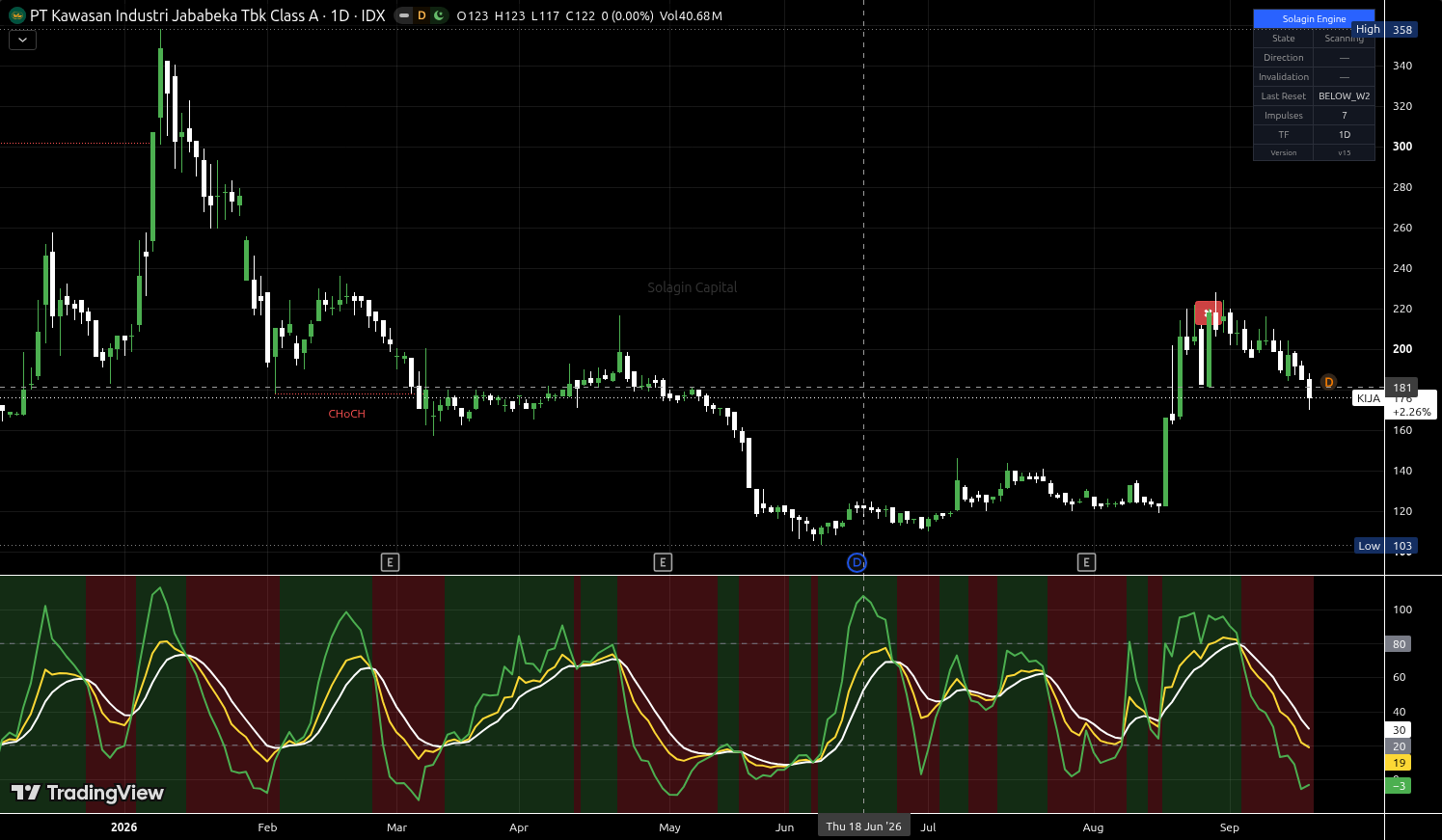Click the BELOW_W2 value in the Solagin table

point(1344,96)
